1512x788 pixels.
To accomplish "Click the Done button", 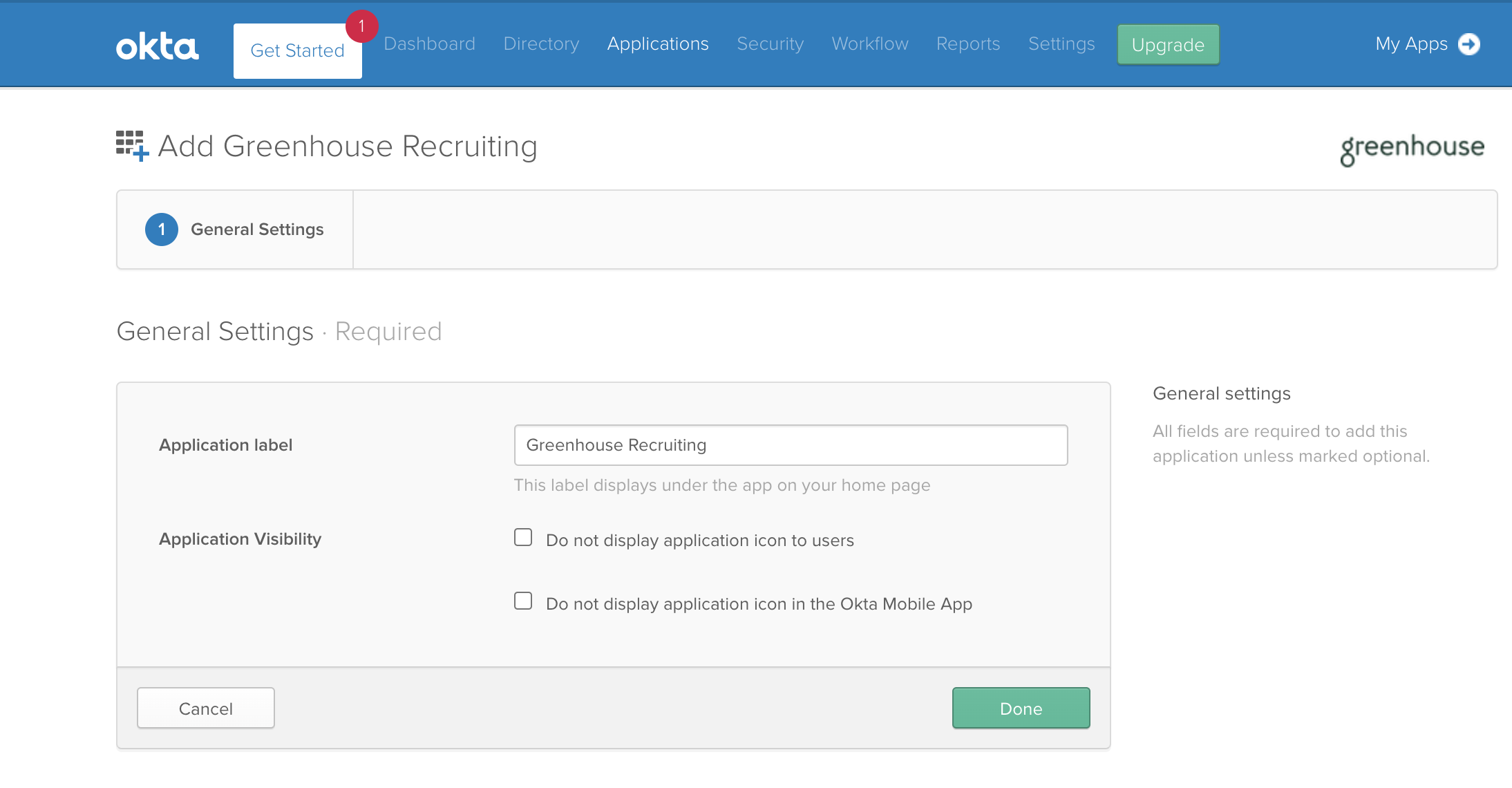I will 1021,708.
